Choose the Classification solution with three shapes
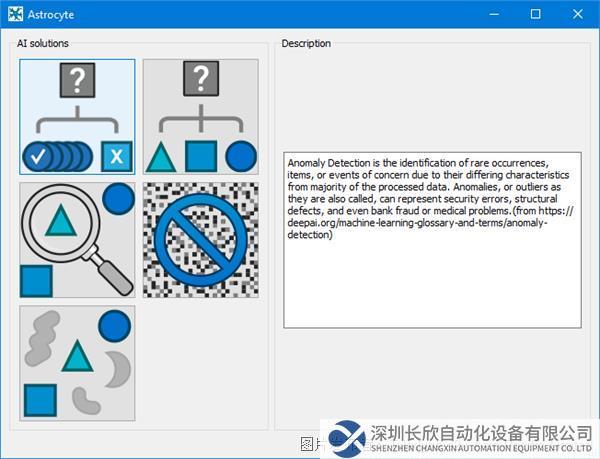This screenshot has height=459, width=600. [200, 117]
